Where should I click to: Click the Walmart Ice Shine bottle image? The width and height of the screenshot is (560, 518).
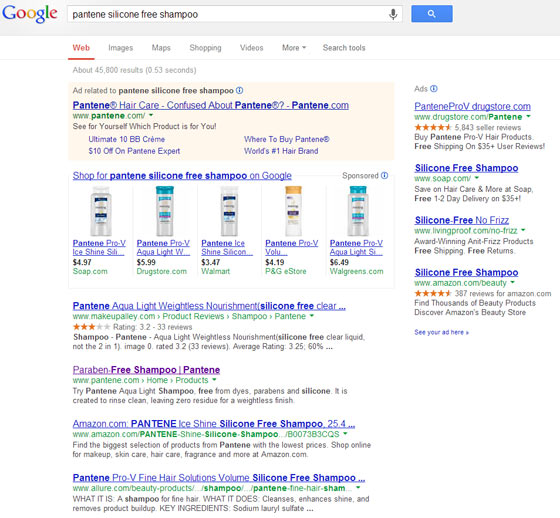[x=229, y=211]
